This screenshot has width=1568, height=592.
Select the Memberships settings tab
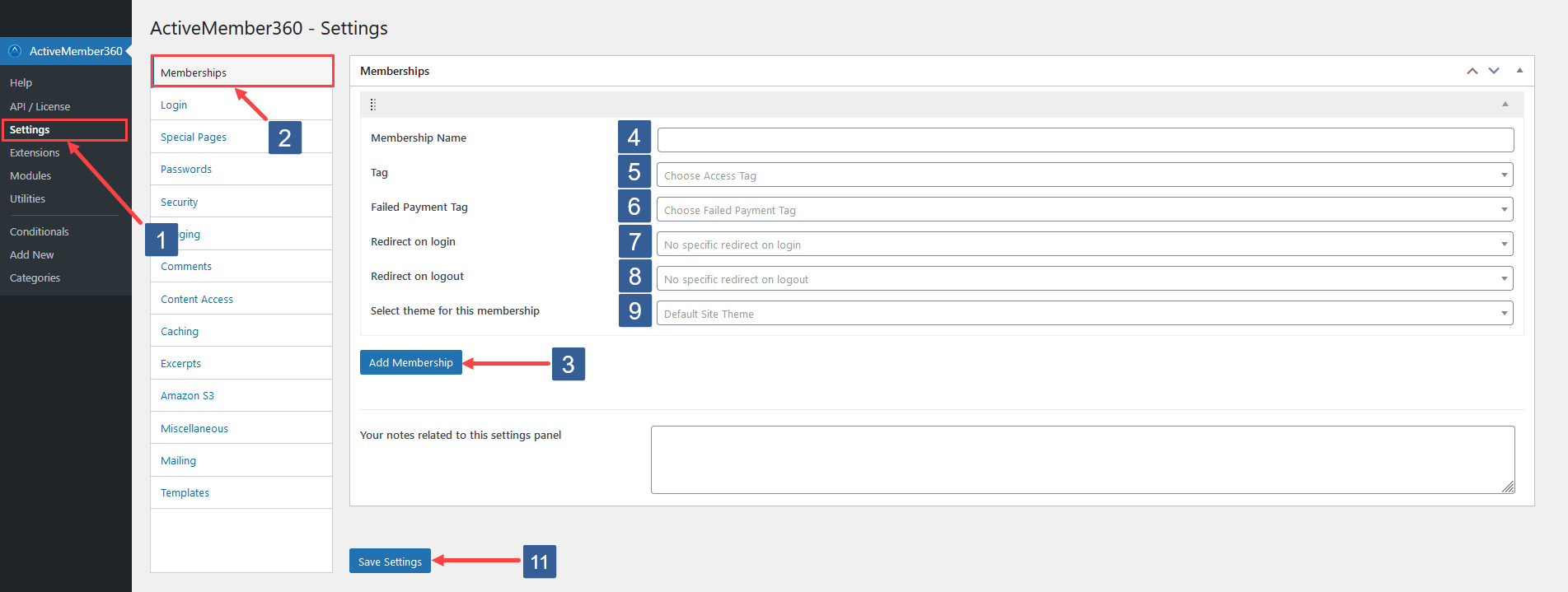242,72
